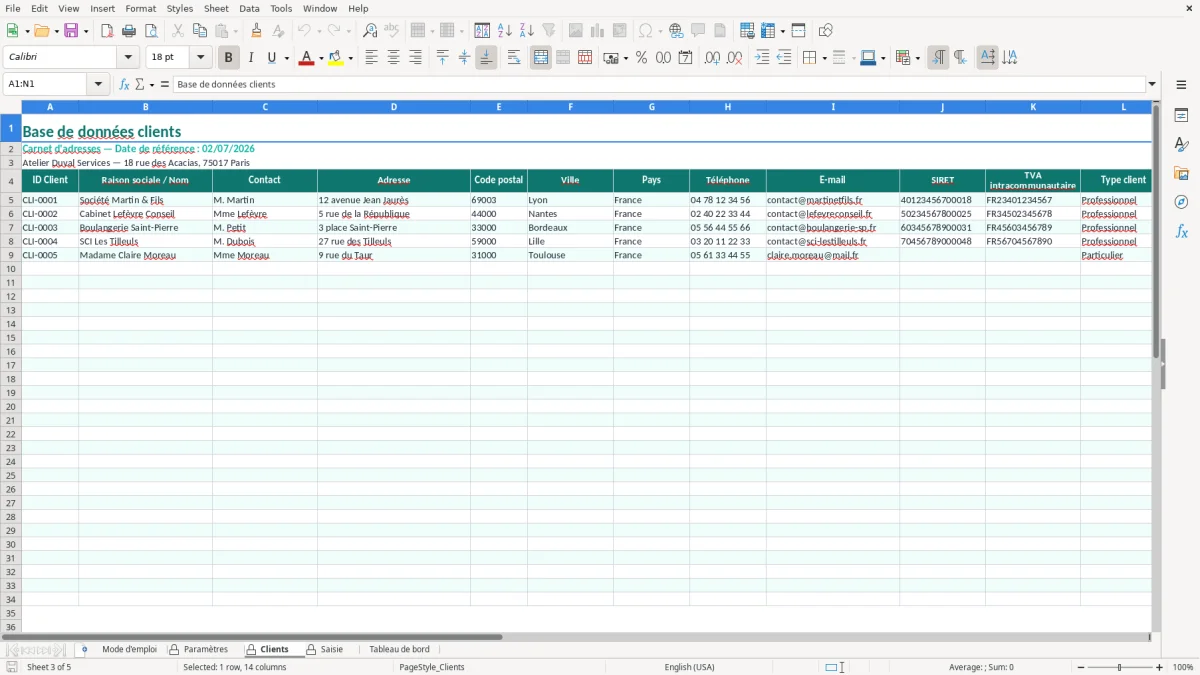Expand Background Color dropdown arrow
The width and height of the screenshot is (1200, 675).
tap(350, 58)
